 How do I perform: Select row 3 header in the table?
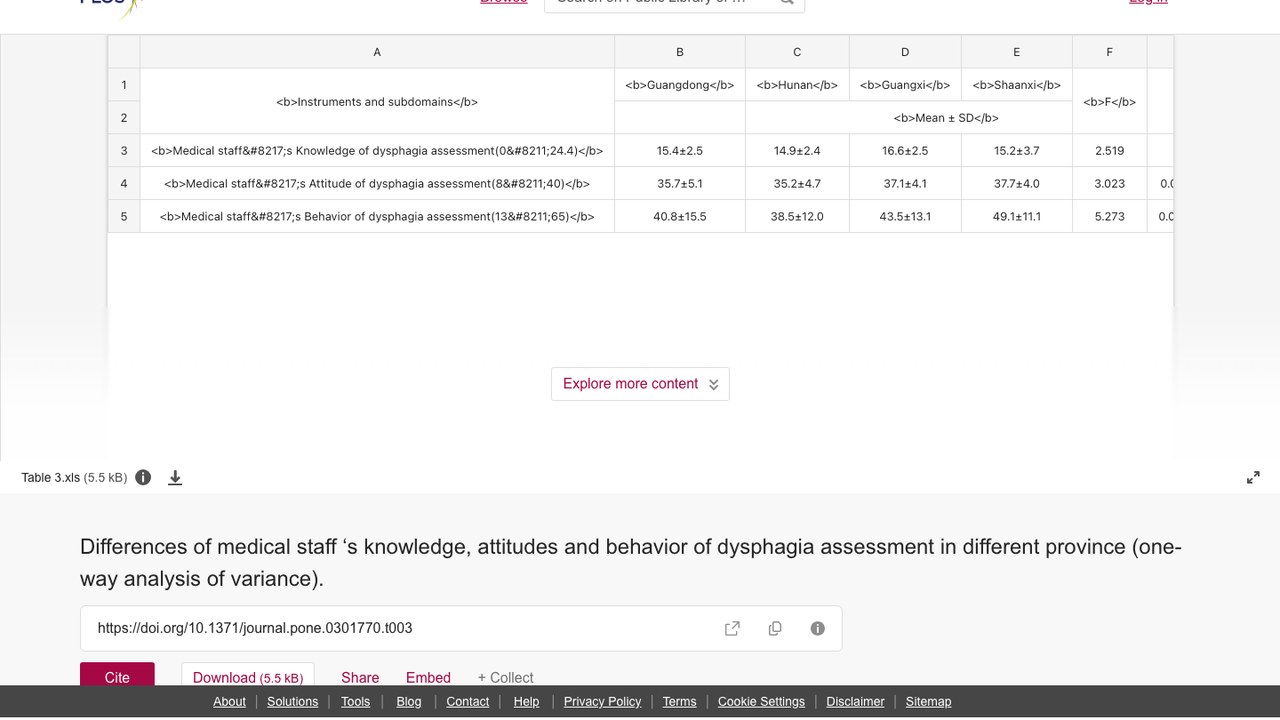coord(124,151)
